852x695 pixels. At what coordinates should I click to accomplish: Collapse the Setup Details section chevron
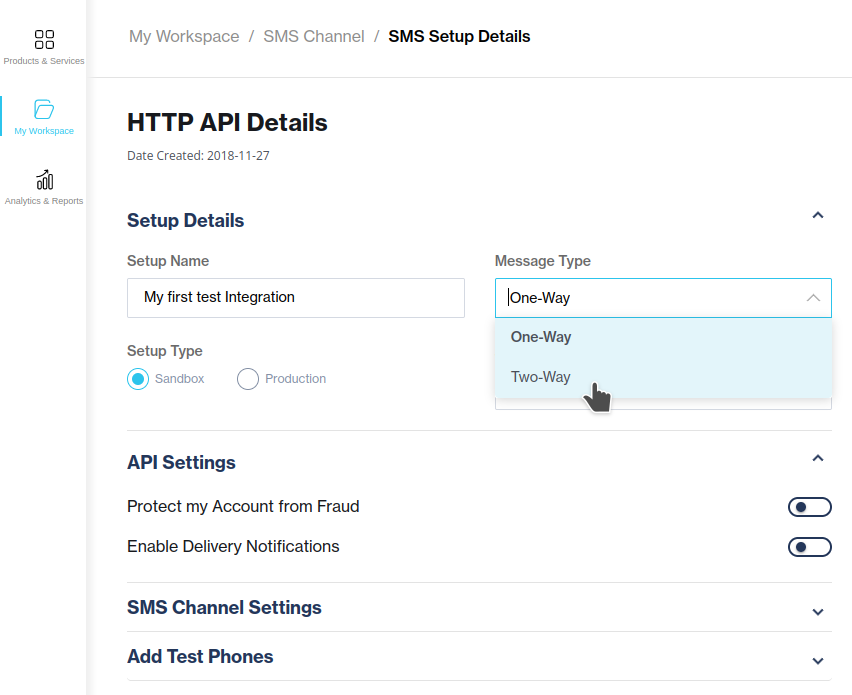click(817, 215)
